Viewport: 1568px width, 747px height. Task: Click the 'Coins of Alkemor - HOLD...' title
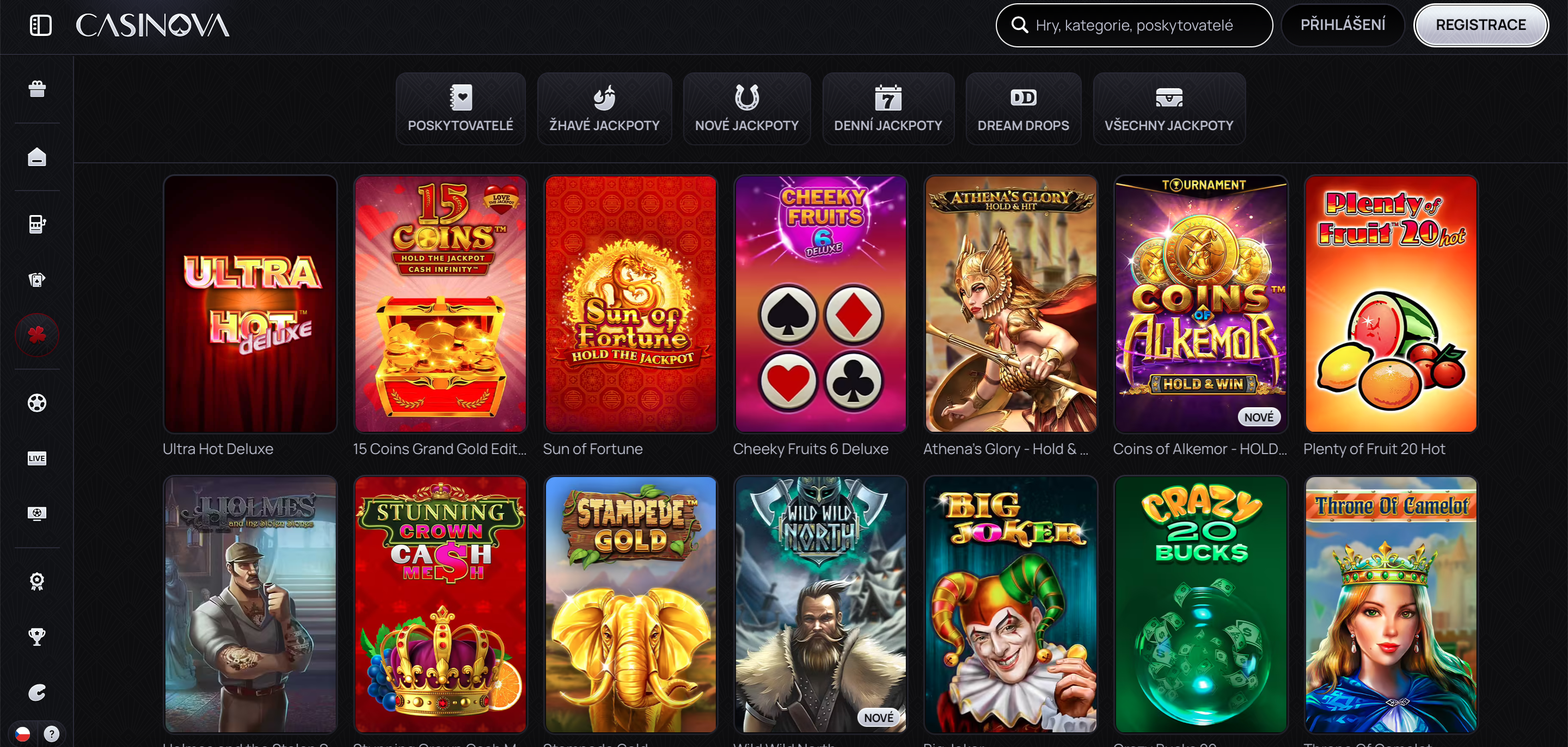click(x=1200, y=449)
